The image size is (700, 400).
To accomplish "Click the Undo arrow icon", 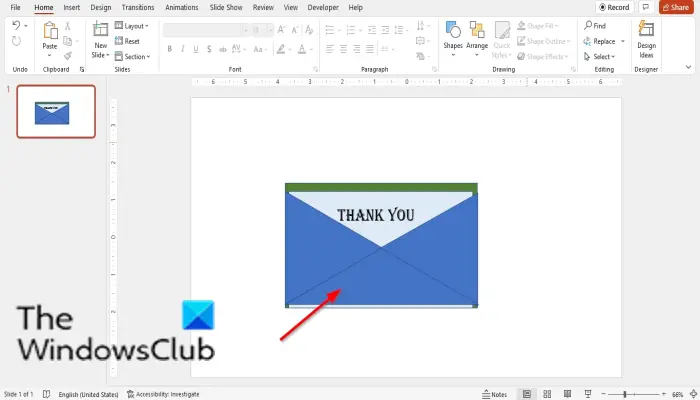I will [x=16, y=25].
